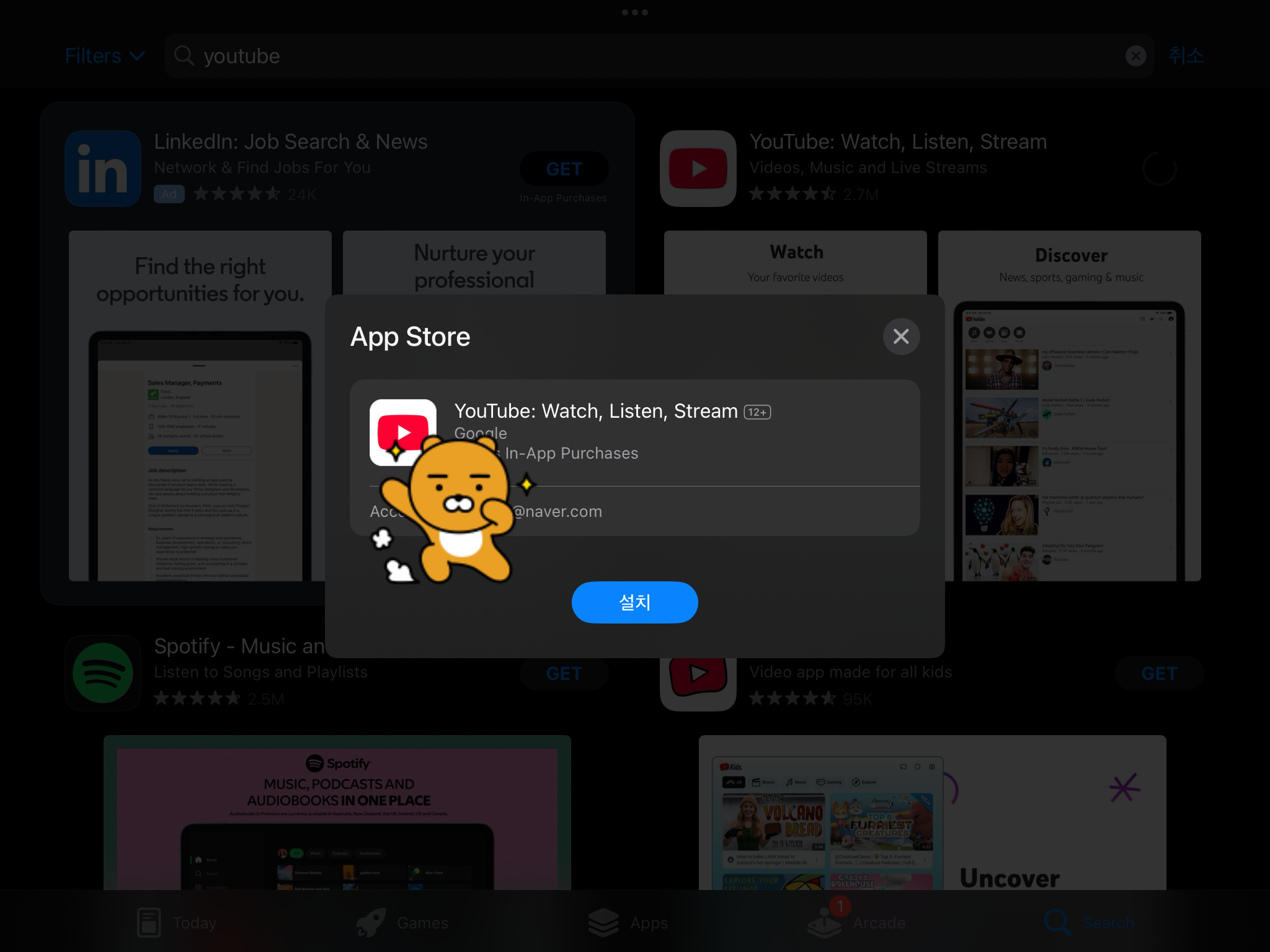Open LinkedIn: Job Search & News title
This screenshot has height=952, width=1270.
[x=291, y=141]
